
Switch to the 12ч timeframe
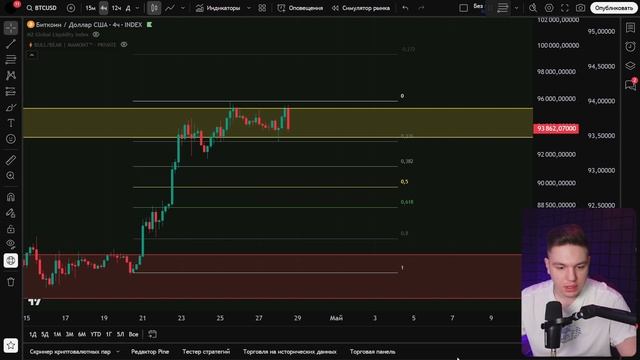click(x=116, y=8)
